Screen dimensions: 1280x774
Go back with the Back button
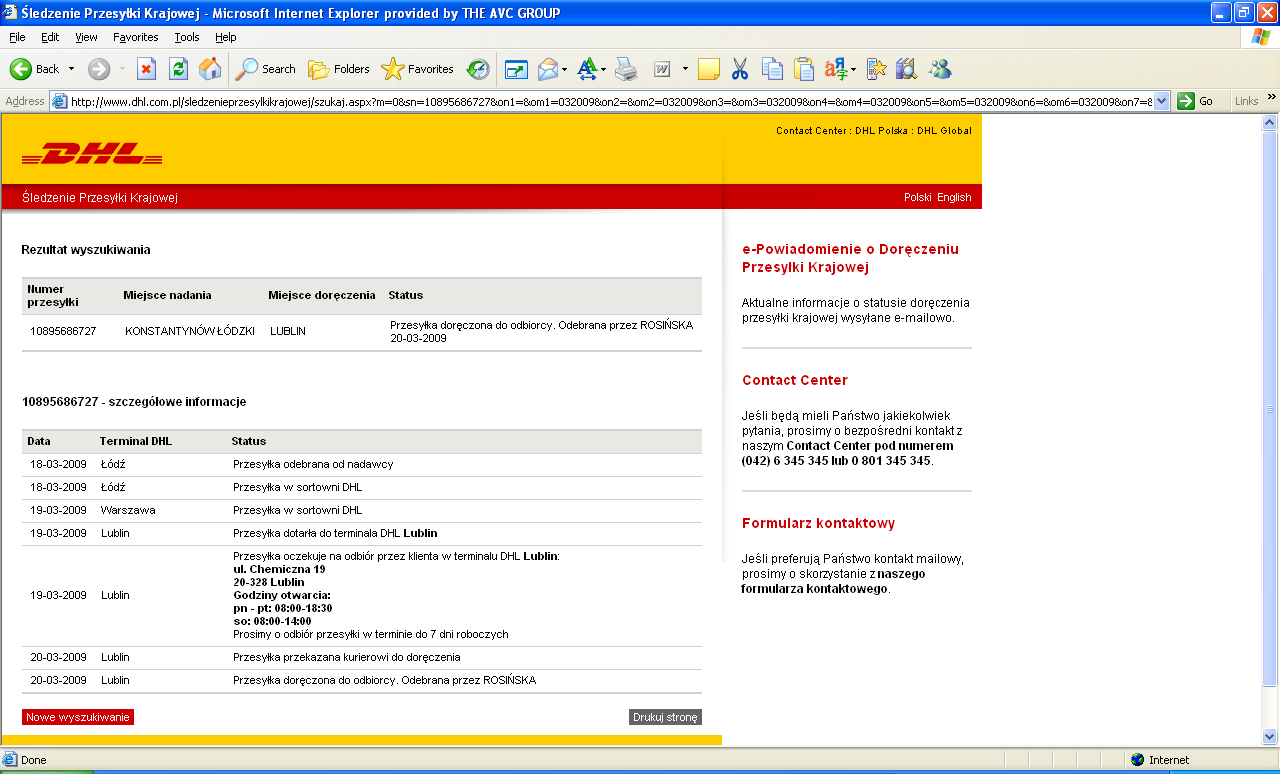(x=35, y=69)
